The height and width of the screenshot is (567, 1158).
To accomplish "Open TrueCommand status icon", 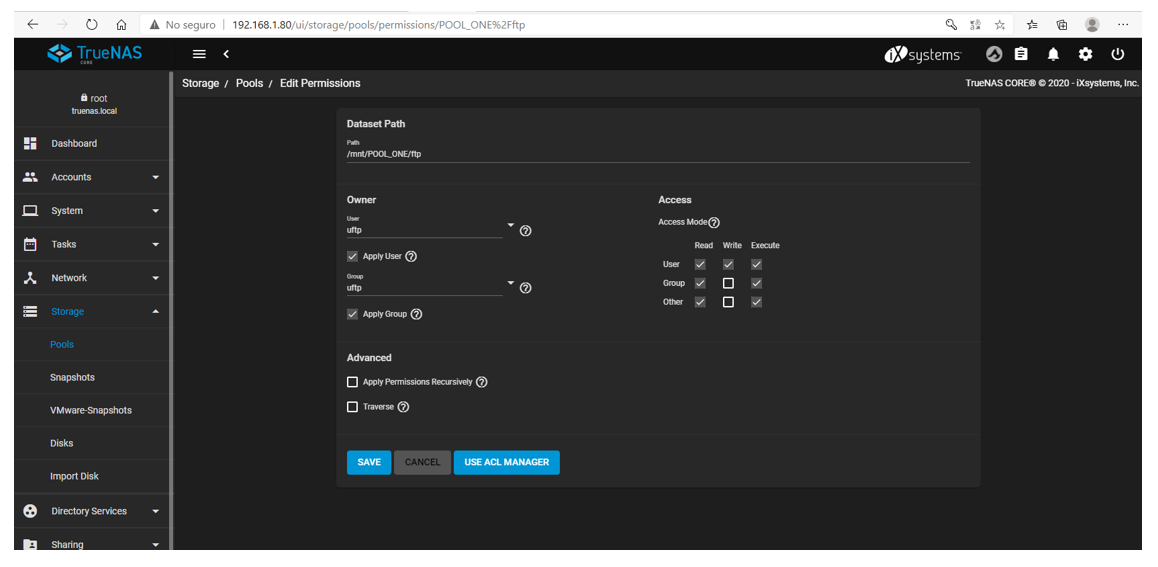I will [x=994, y=54].
